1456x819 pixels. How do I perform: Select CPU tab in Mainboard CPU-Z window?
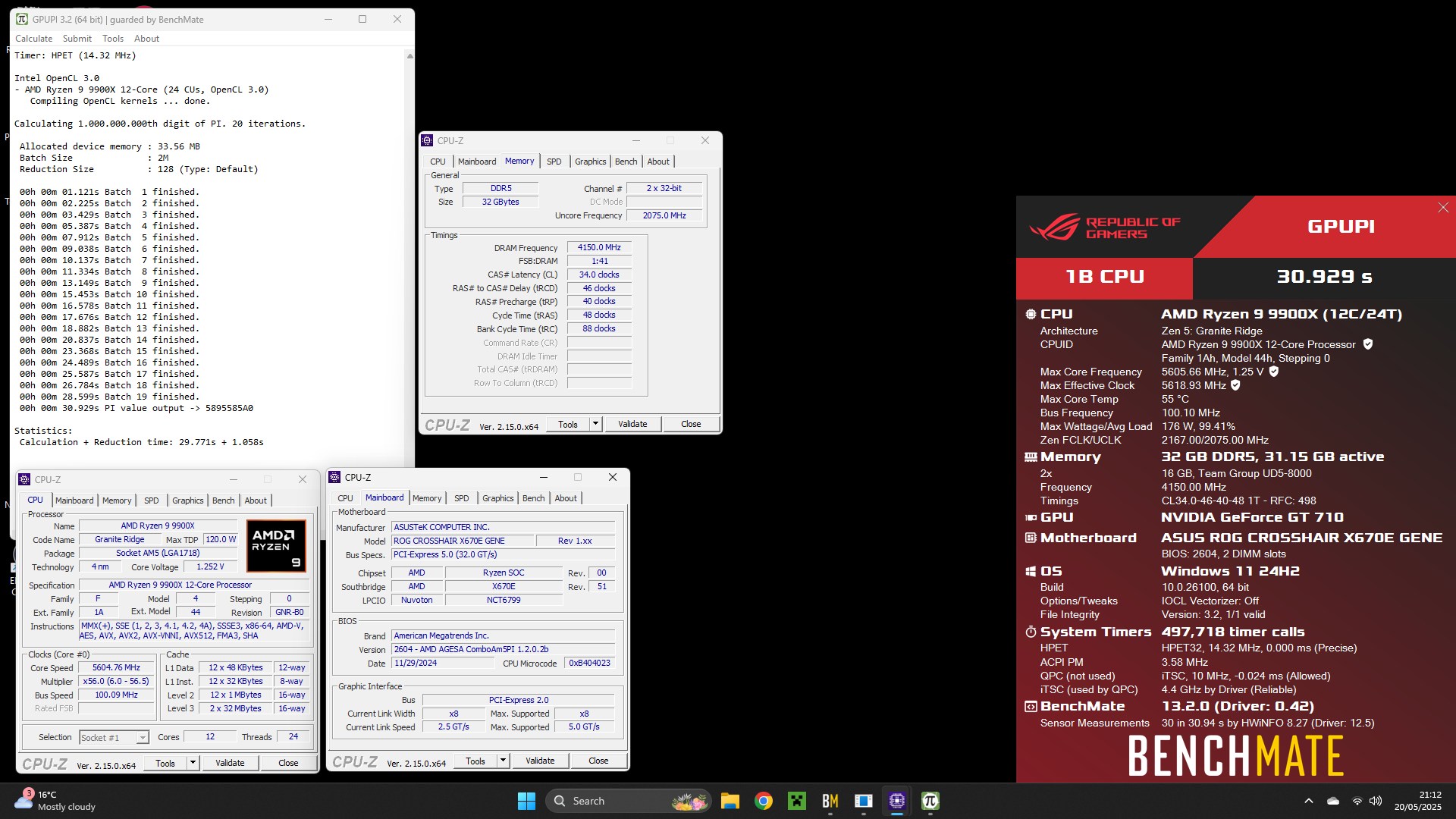click(345, 498)
